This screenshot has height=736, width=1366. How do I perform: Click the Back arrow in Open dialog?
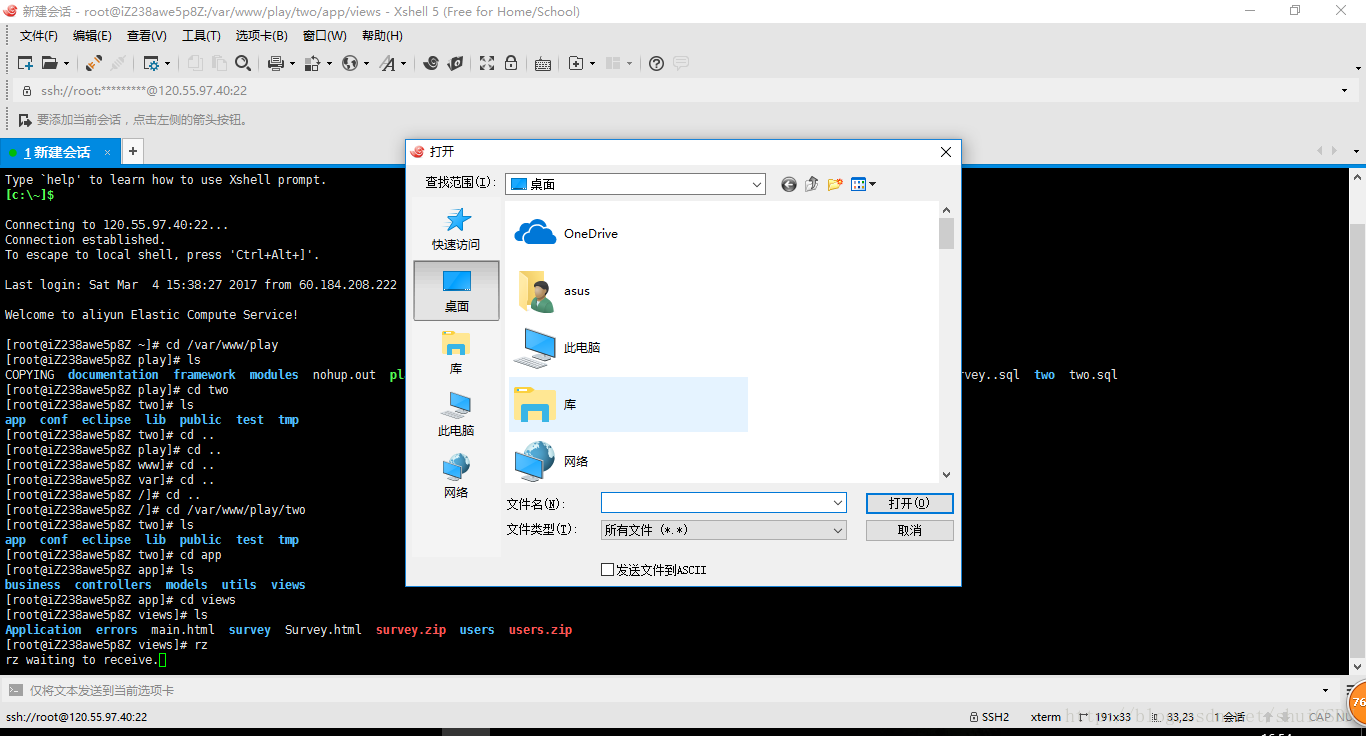(789, 184)
